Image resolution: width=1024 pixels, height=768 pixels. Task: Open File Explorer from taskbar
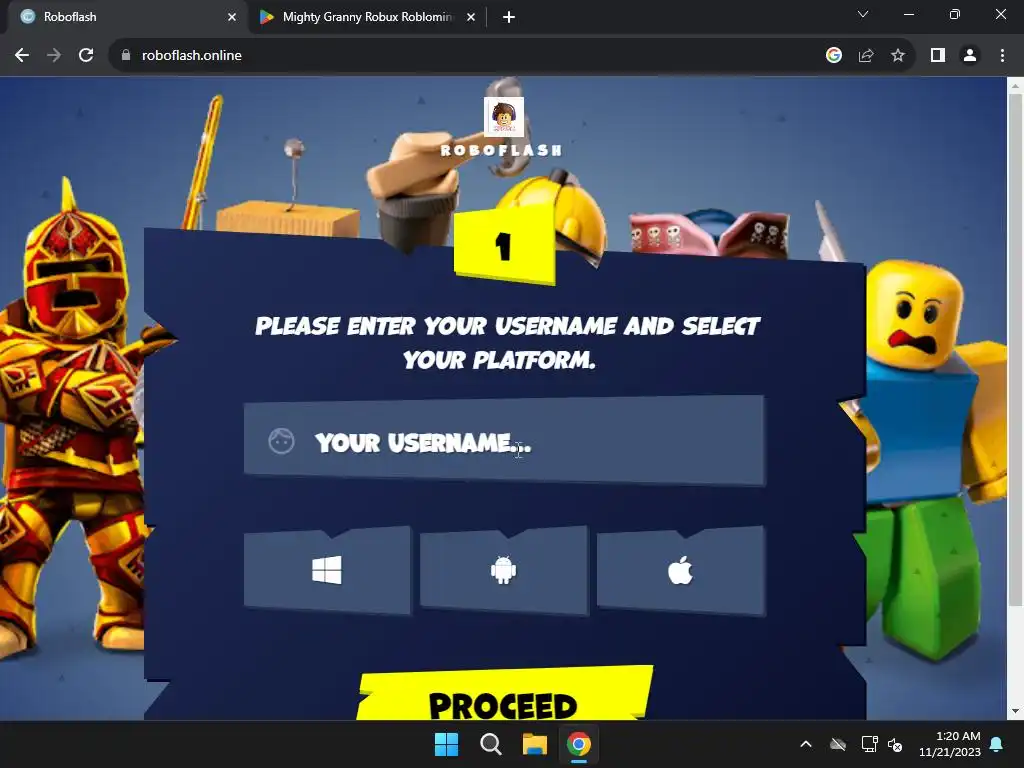534,744
